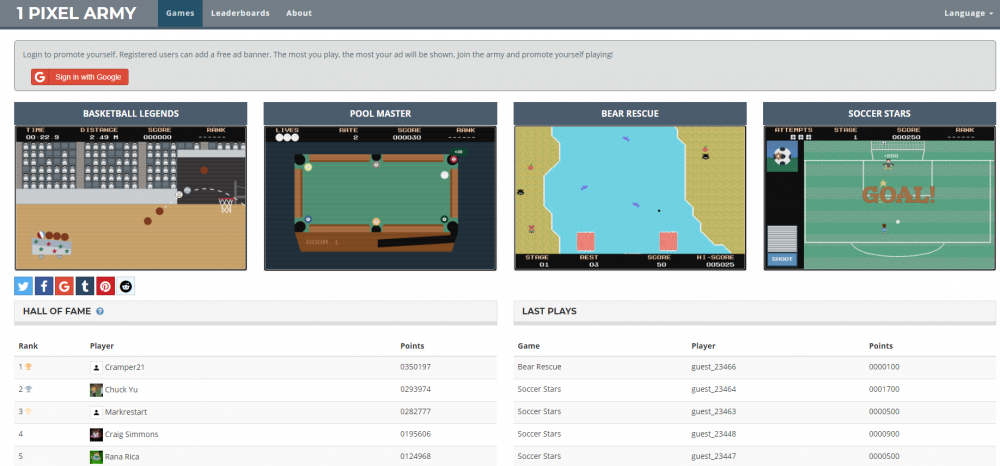The width and height of the screenshot is (1000, 466).
Task: Open the Basketball Legends title header
Action: click(131, 113)
